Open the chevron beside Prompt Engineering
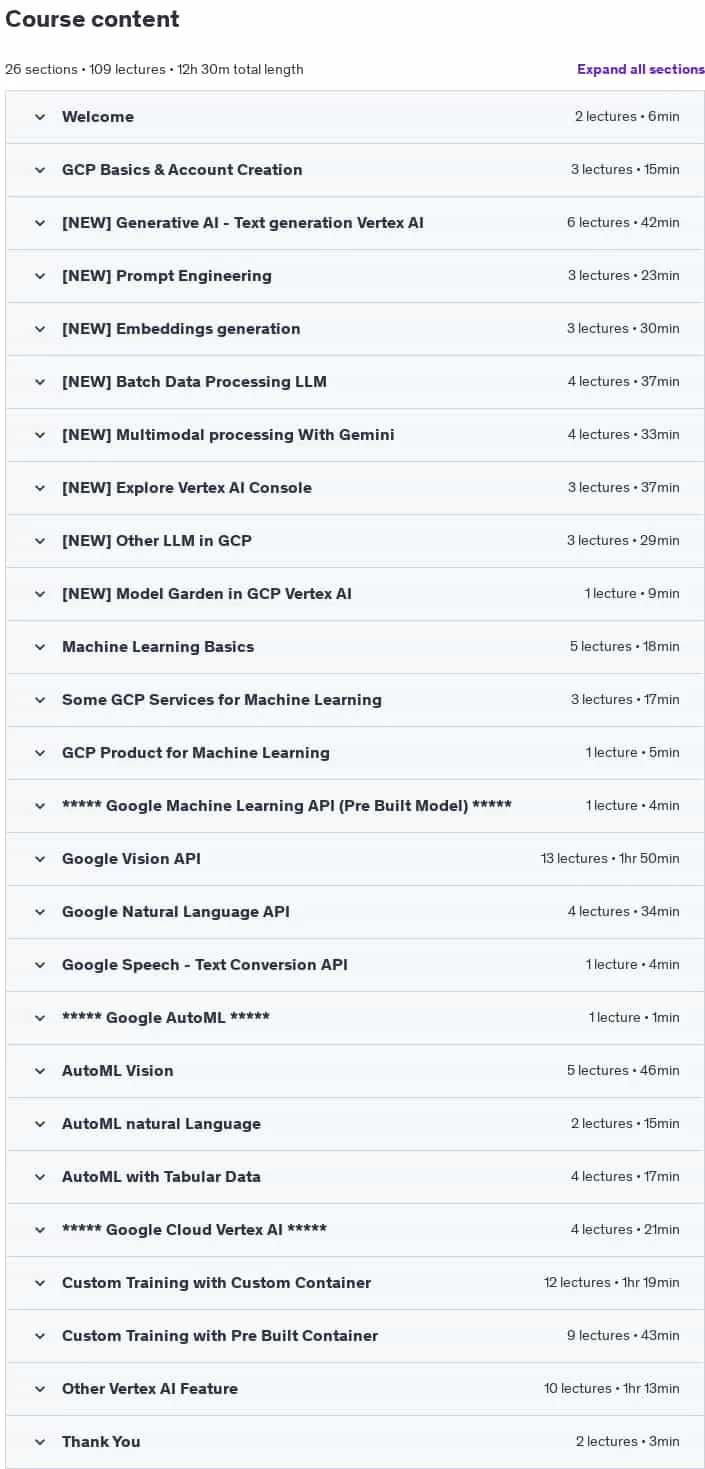The height and width of the screenshot is (1469, 705). click(40, 276)
